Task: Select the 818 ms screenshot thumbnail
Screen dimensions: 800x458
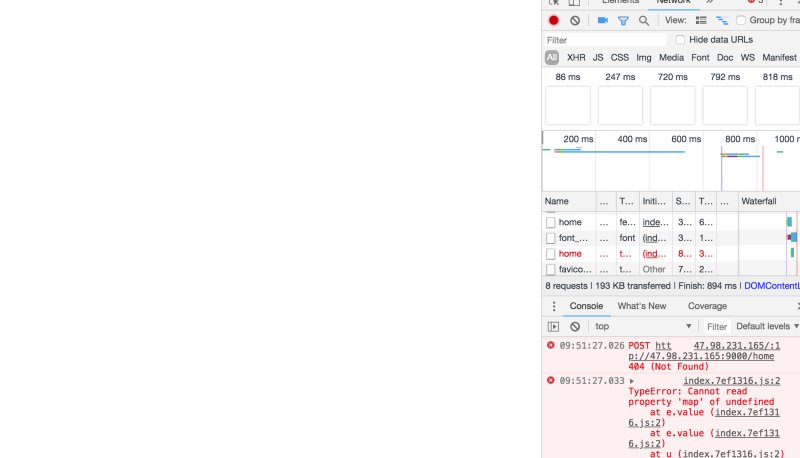Action: [778, 105]
